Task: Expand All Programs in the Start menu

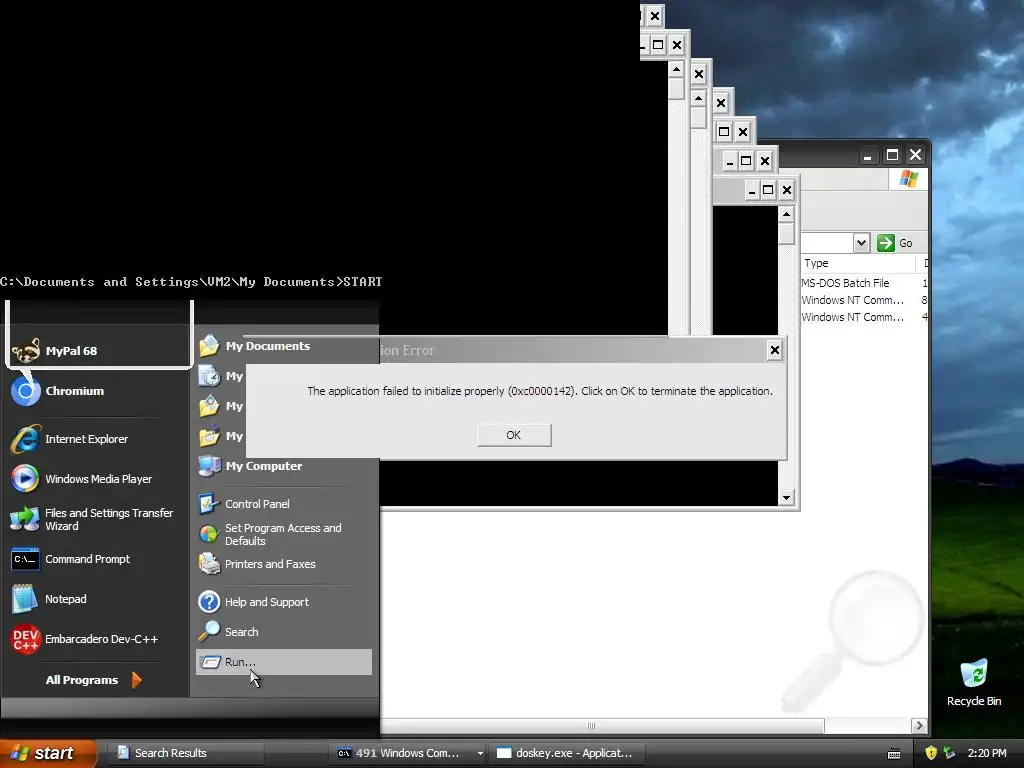Action: pos(93,680)
